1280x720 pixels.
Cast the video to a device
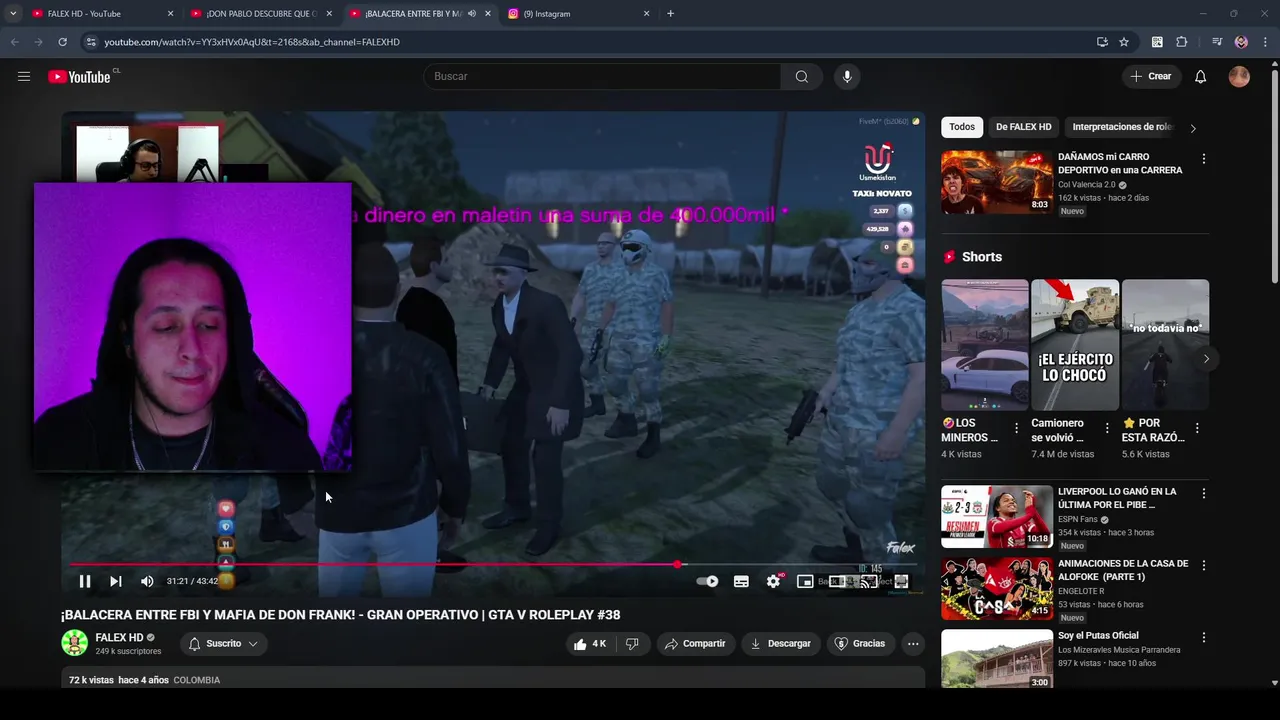[x=869, y=582]
